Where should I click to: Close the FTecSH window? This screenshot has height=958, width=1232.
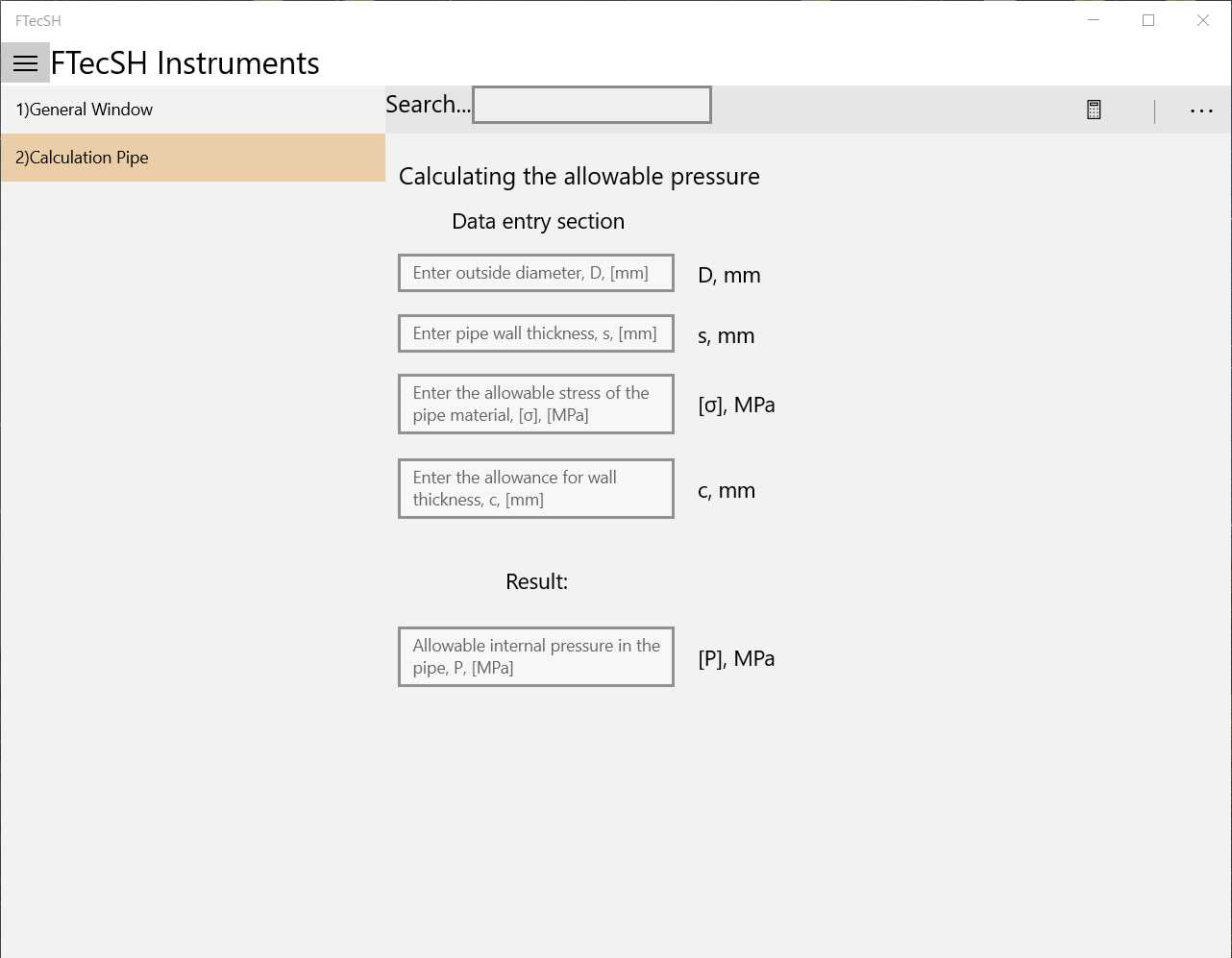point(1203,20)
